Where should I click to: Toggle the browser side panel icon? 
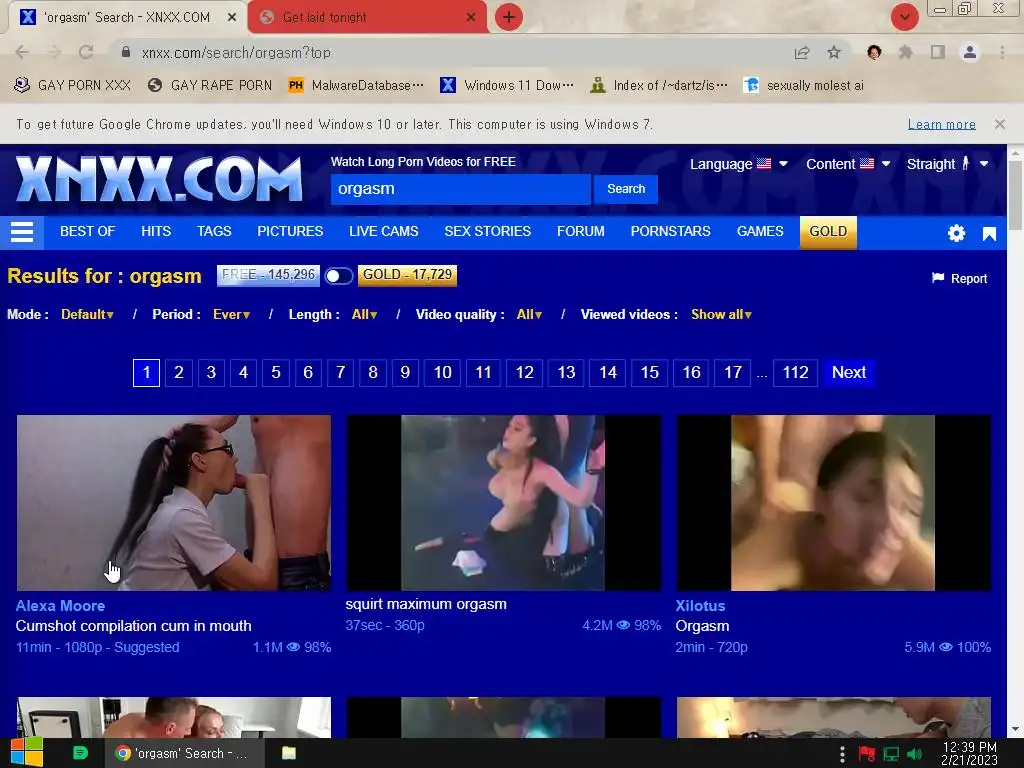click(x=938, y=52)
